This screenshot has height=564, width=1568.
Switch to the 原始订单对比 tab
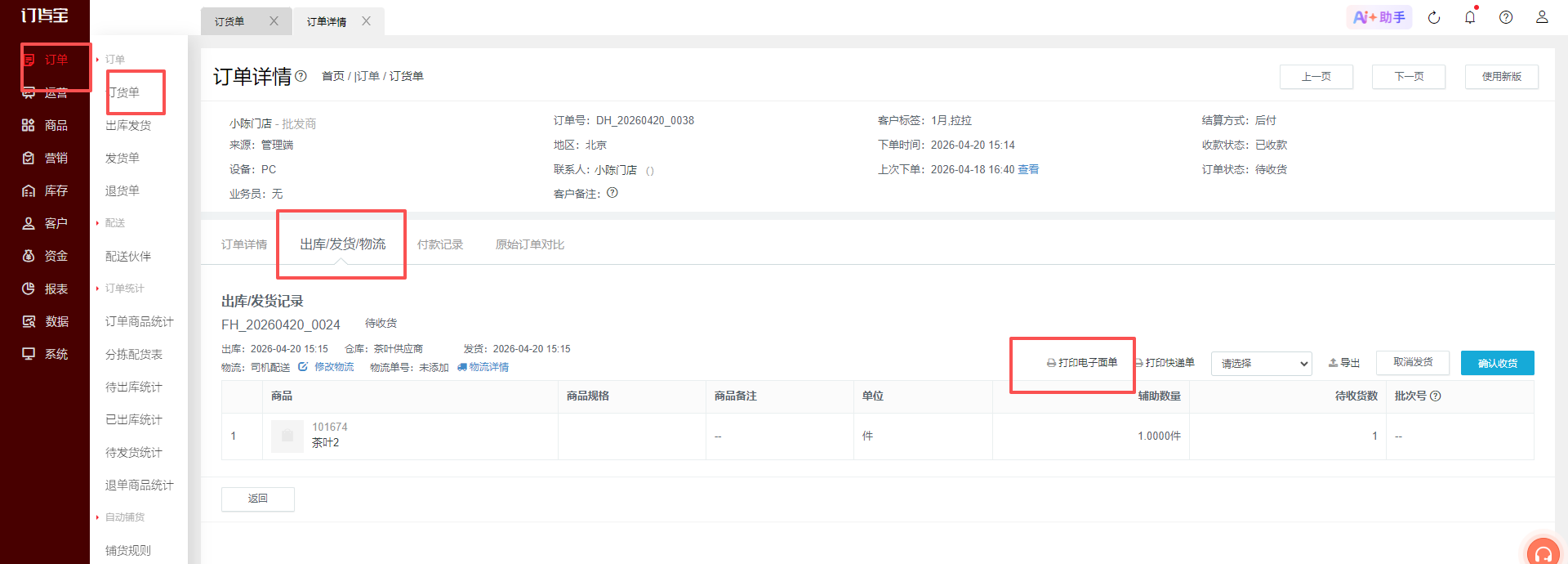coord(530,244)
